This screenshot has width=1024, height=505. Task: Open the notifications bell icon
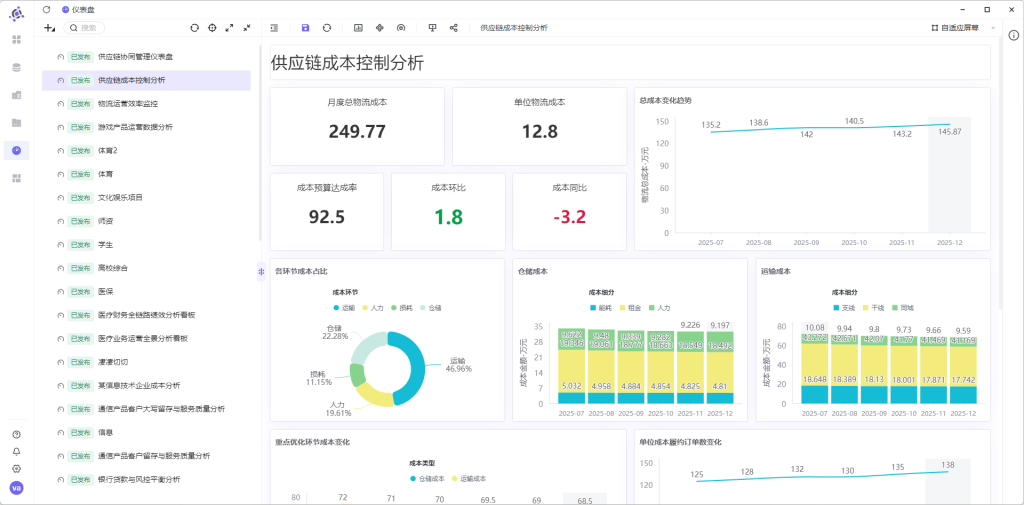pos(16,451)
